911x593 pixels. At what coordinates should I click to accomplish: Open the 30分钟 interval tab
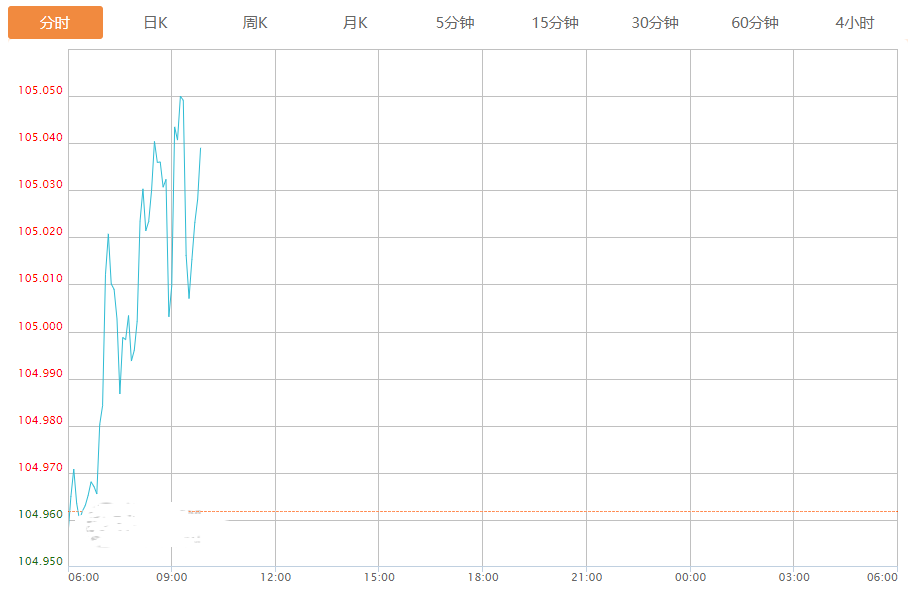tap(655, 23)
